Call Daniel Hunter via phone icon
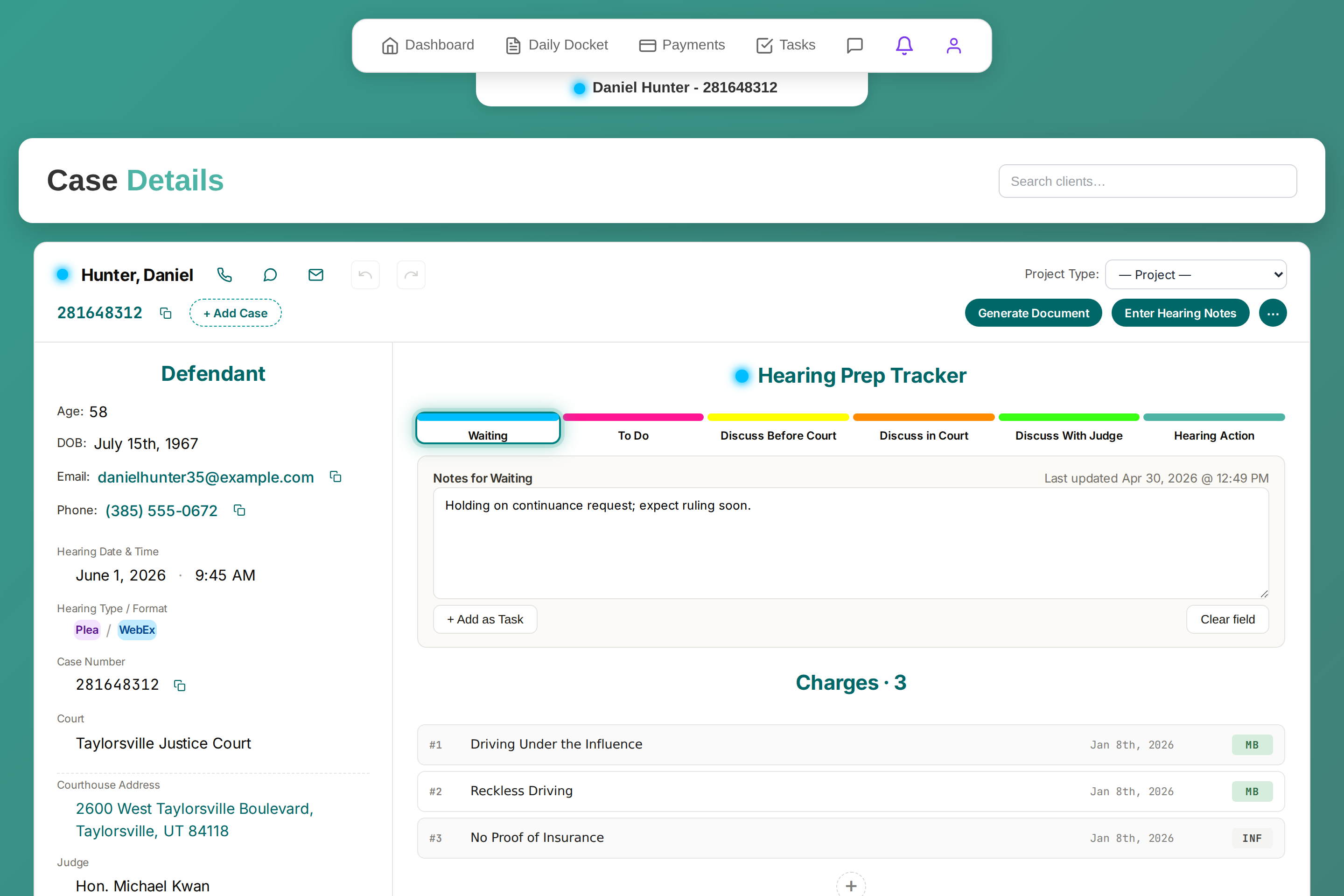The height and width of the screenshot is (896, 1344). [x=224, y=275]
